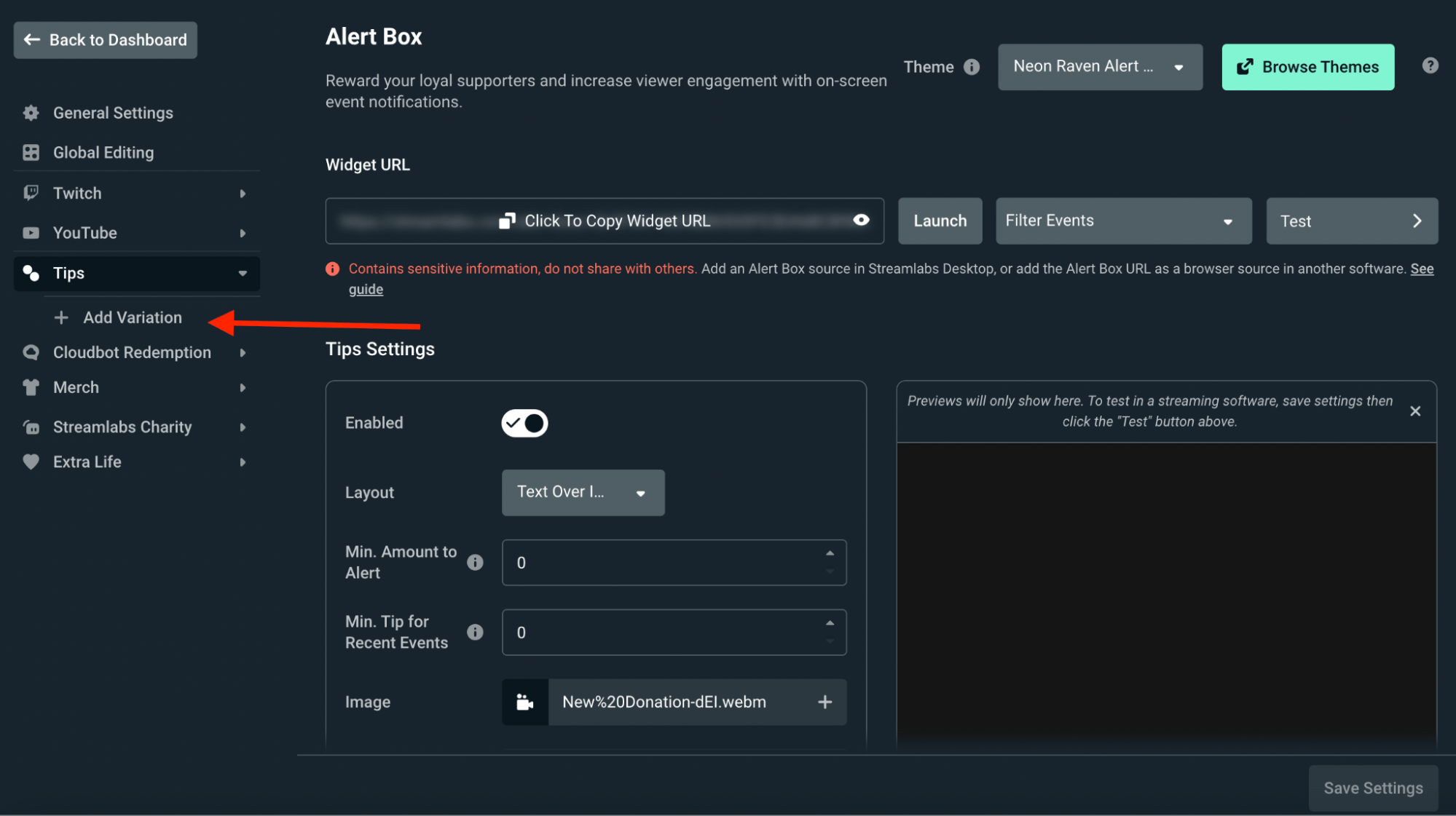Open help via the question mark icon
Screen dimensions: 1456x816
(1430, 66)
